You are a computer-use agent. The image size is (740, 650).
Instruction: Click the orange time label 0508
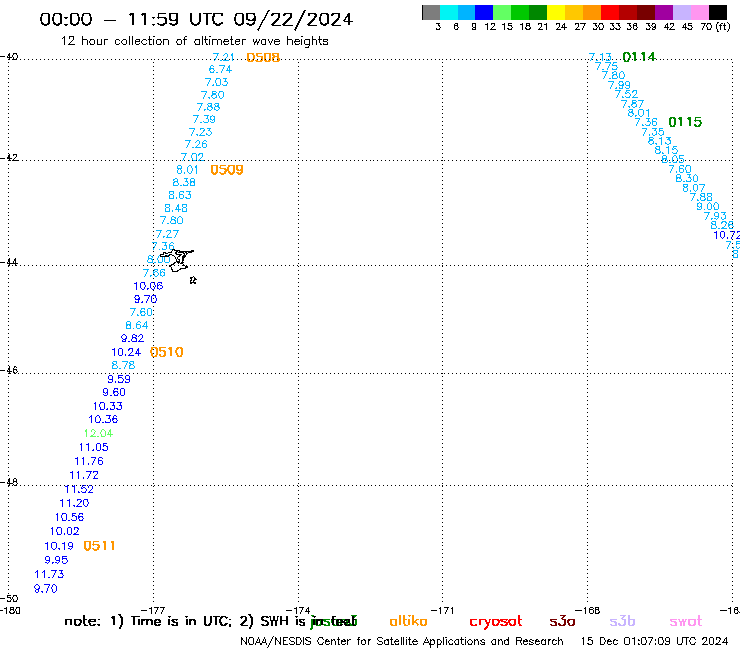(263, 58)
